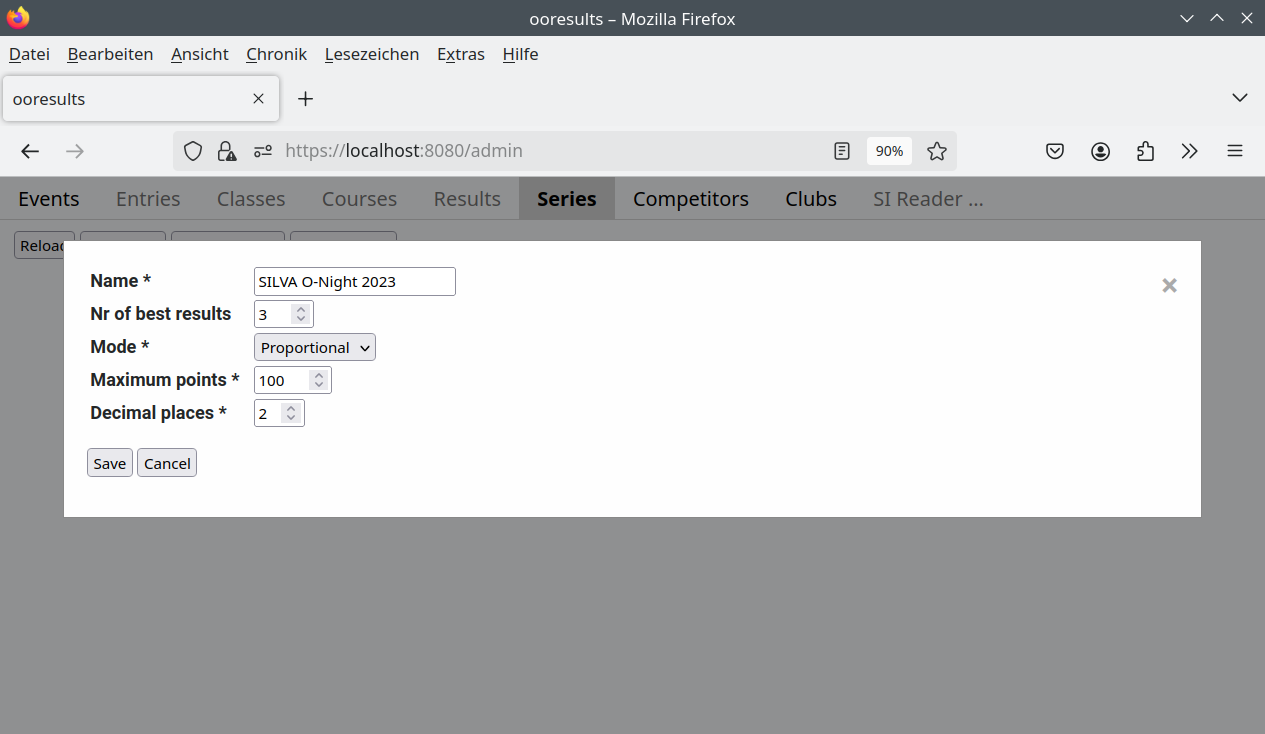Switch to the Results tab

pos(467,198)
